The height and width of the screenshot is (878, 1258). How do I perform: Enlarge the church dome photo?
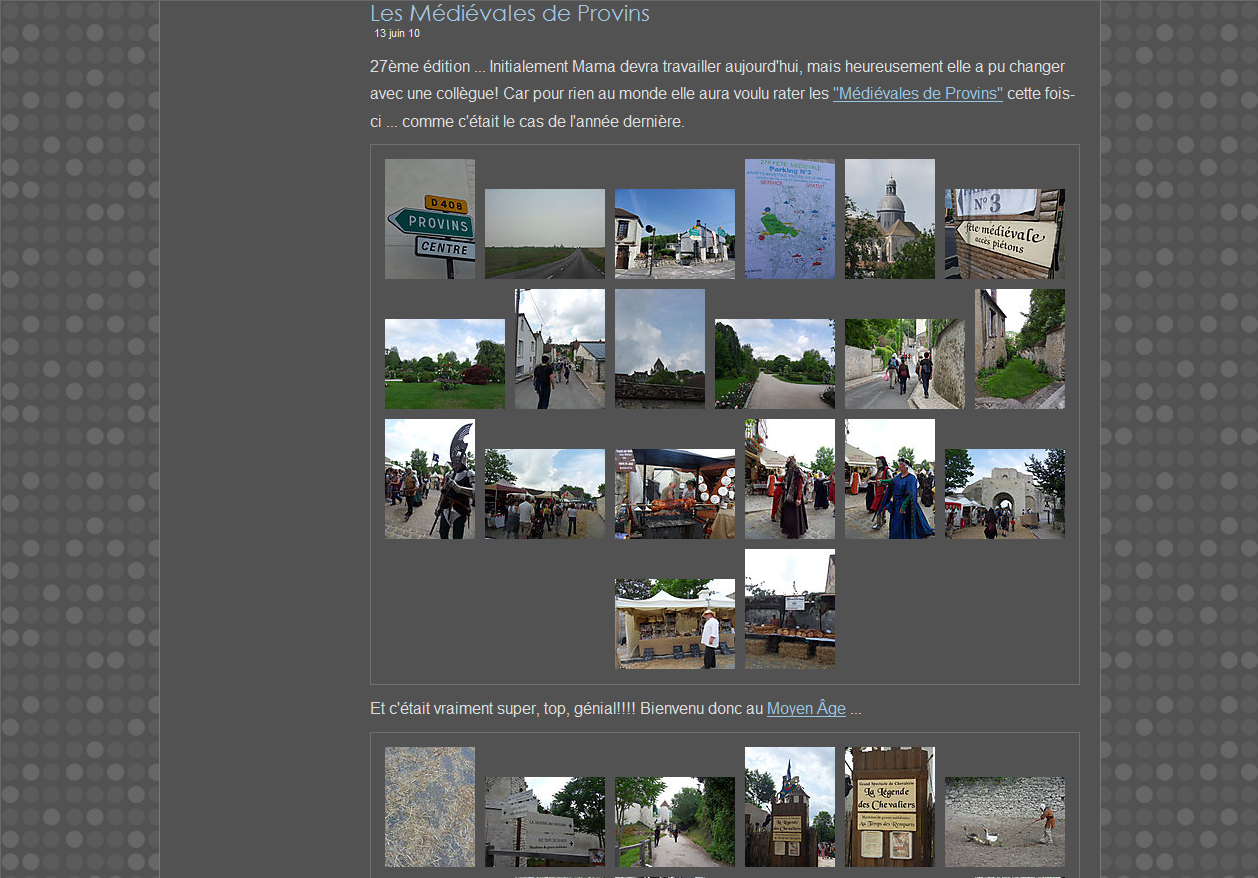click(x=890, y=219)
